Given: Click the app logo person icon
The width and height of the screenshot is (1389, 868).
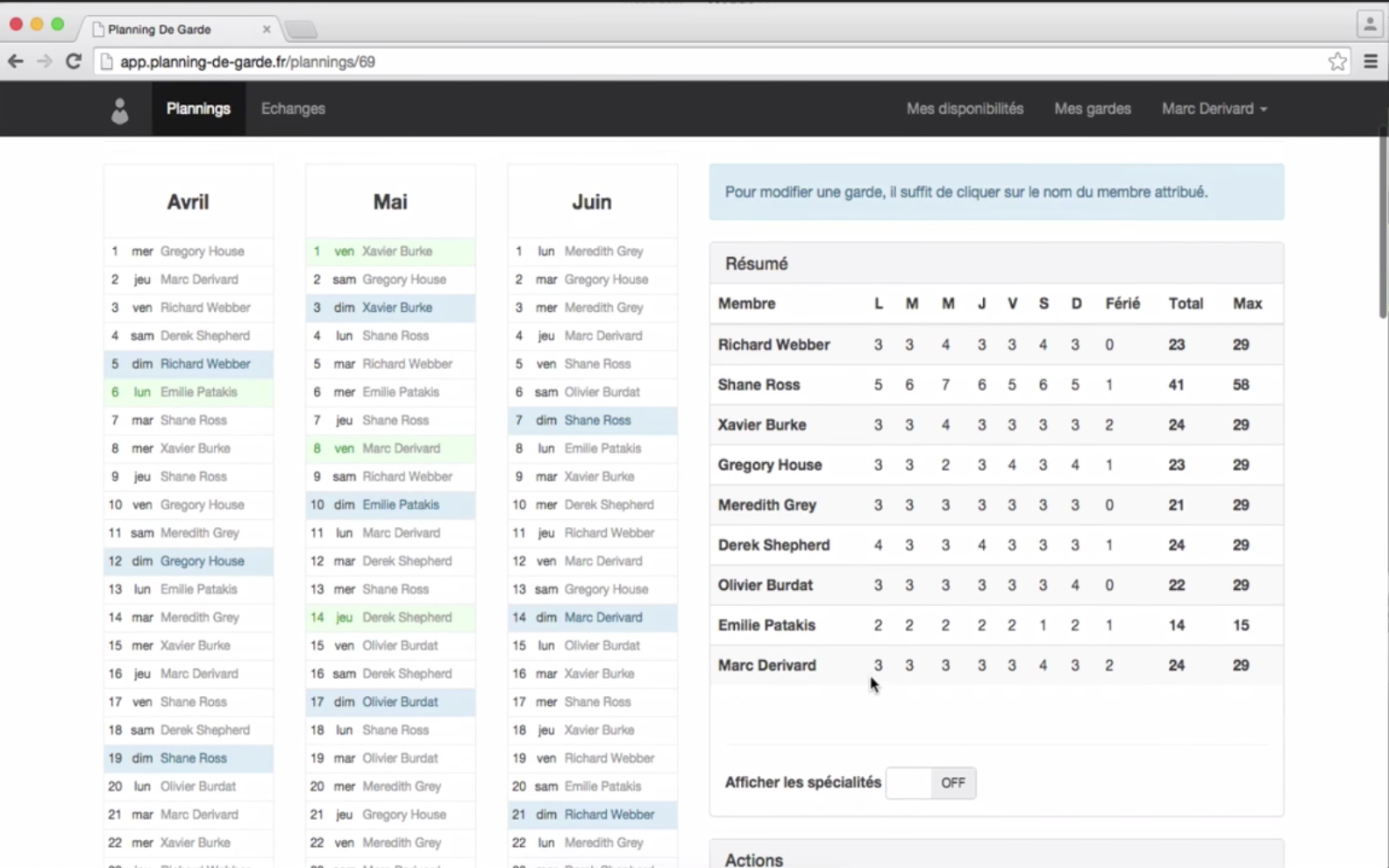Looking at the screenshot, I should click(120, 110).
